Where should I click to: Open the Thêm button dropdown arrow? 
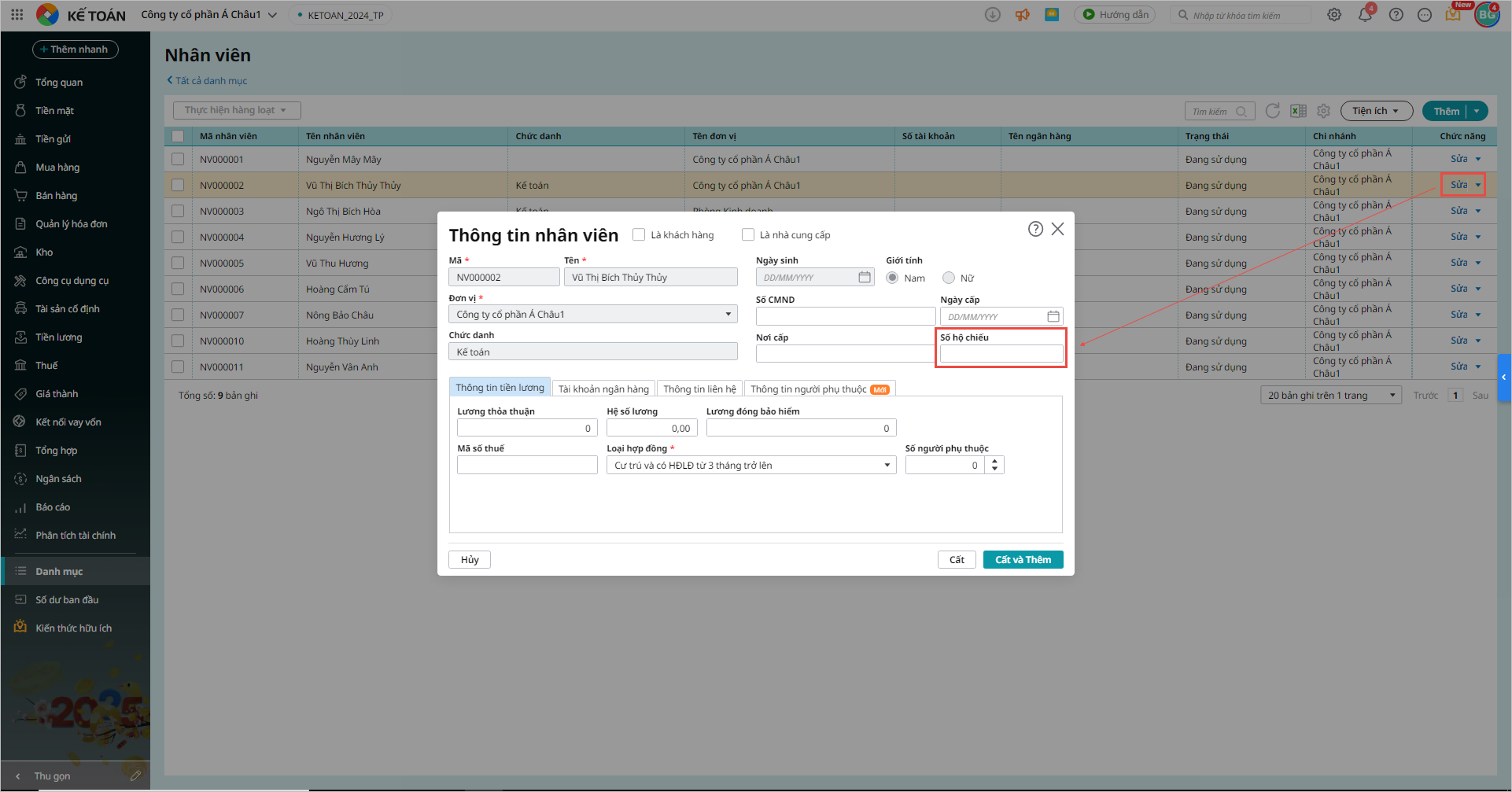click(x=1477, y=111)
